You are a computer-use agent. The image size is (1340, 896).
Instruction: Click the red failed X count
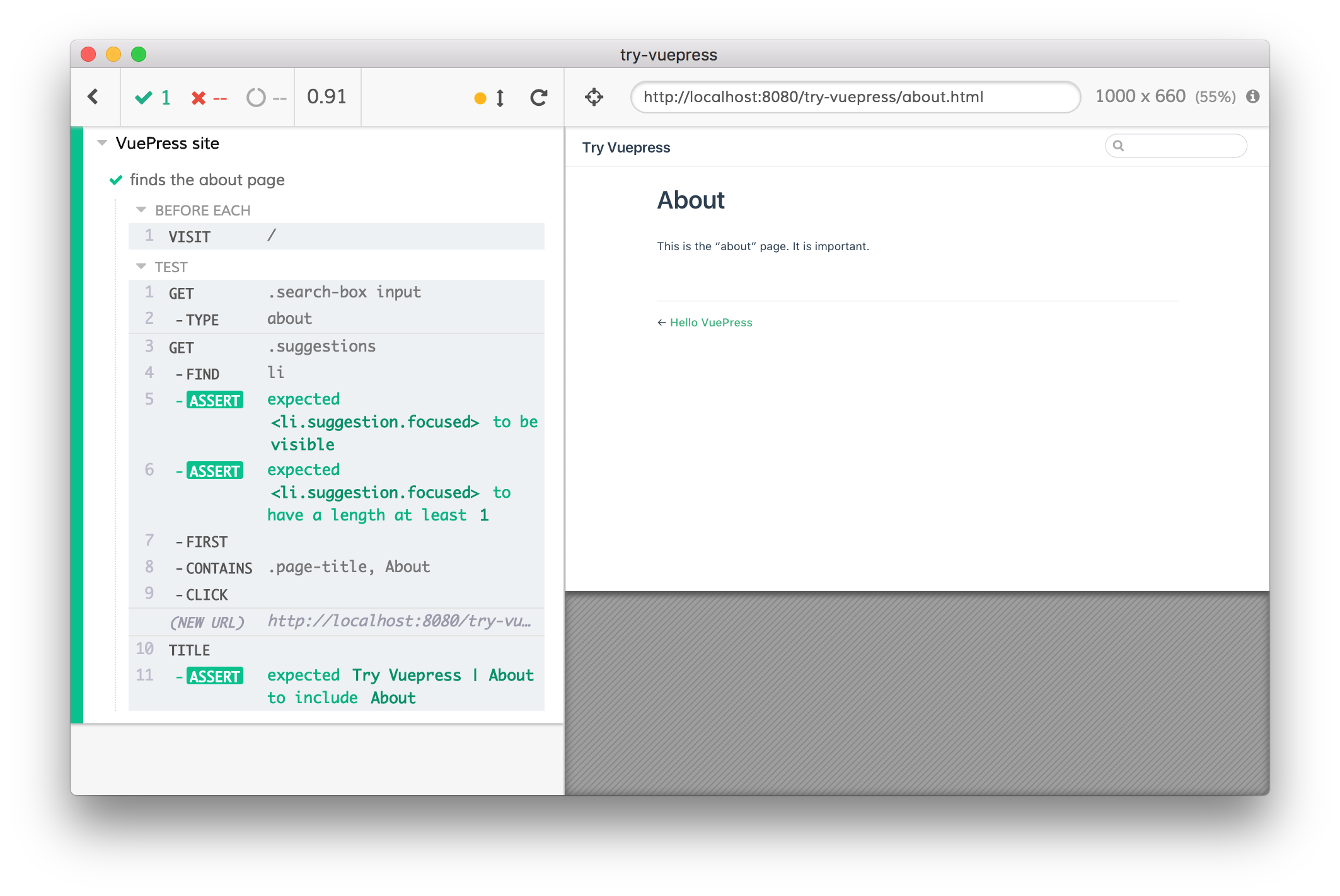209,98
